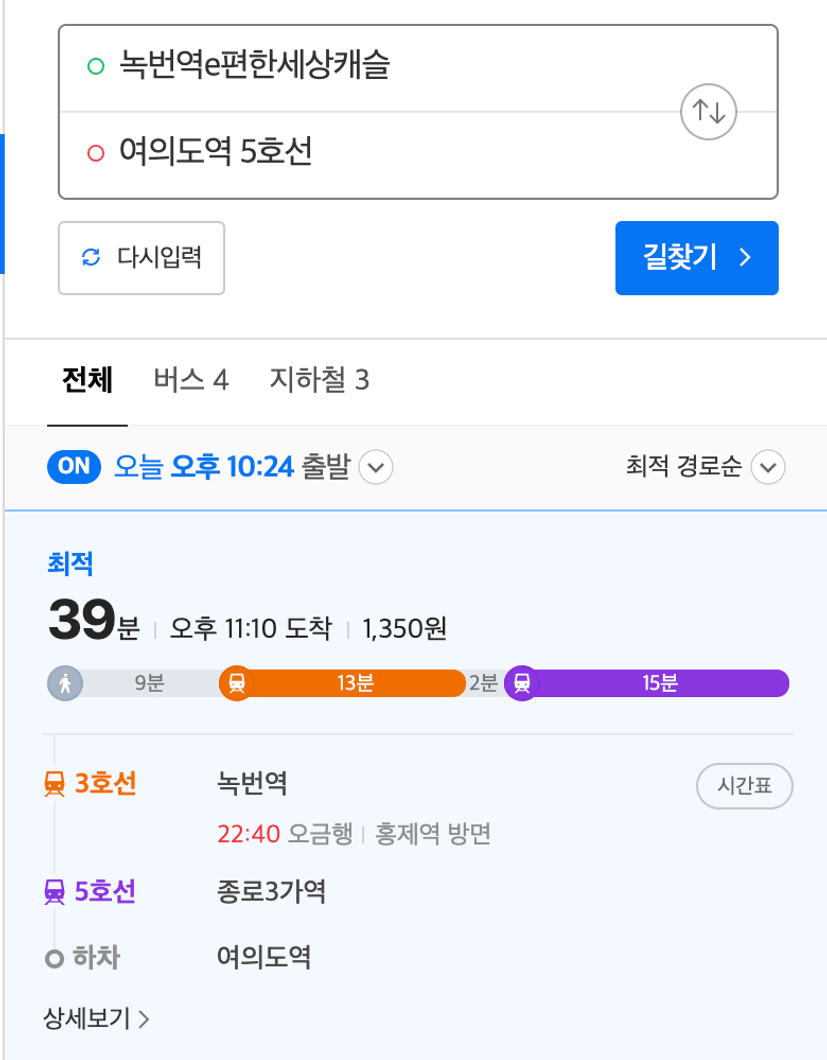Click the green origin marker circle
The height and width of the screenshot is (1060, 827).
[96, 66]
